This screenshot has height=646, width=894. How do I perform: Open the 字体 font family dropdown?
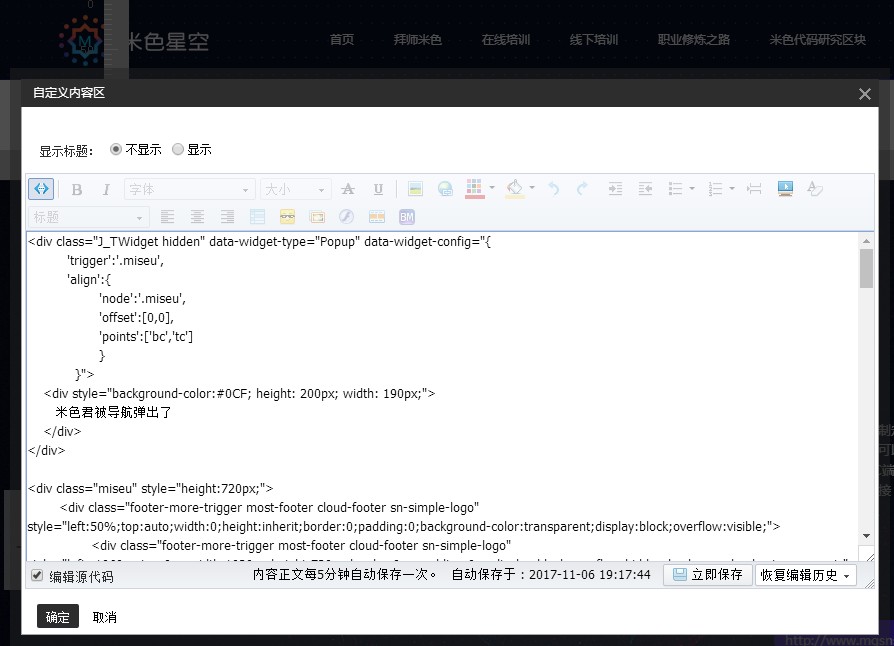(190, 189)
